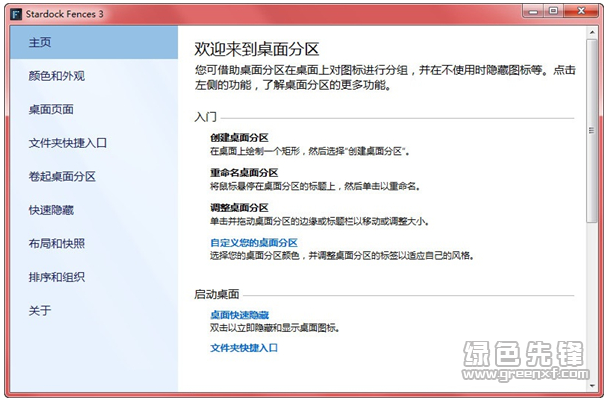Click the scrollbar up arrow
Screen dimensions: 611x399
[592, 32]
